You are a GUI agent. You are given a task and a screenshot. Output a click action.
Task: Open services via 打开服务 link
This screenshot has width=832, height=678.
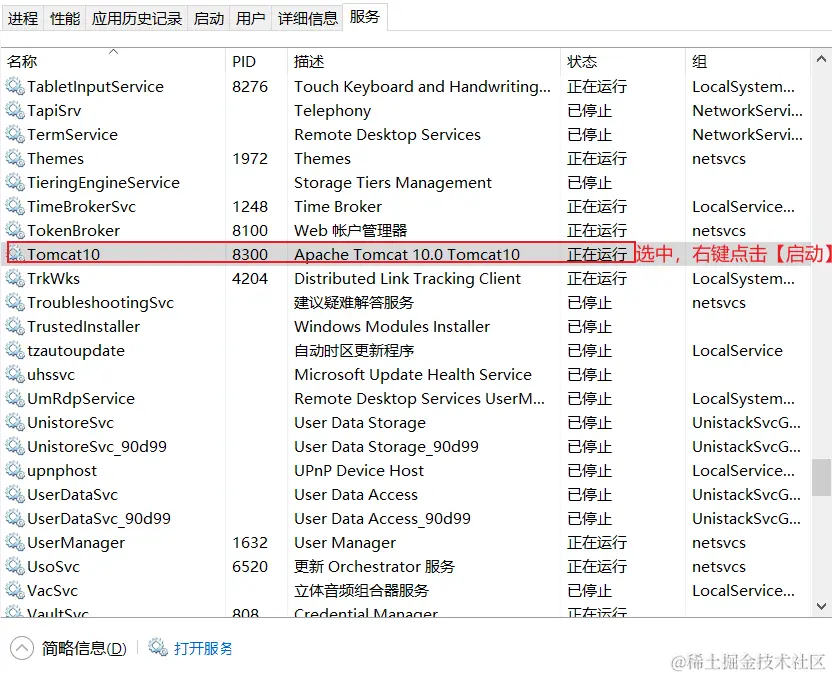203,648
